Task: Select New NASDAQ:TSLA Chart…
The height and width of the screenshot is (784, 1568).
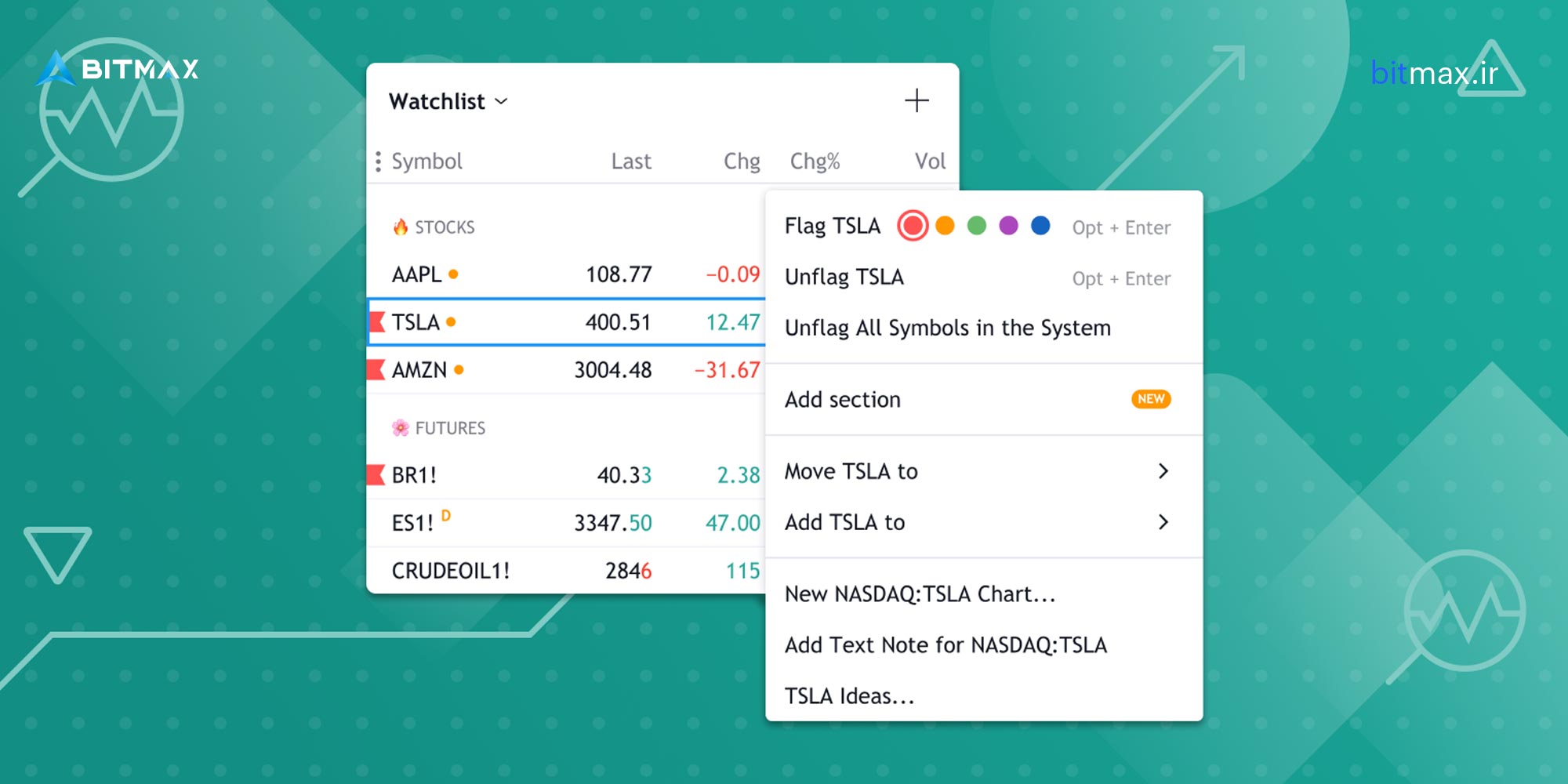Action: coord(984,594)
